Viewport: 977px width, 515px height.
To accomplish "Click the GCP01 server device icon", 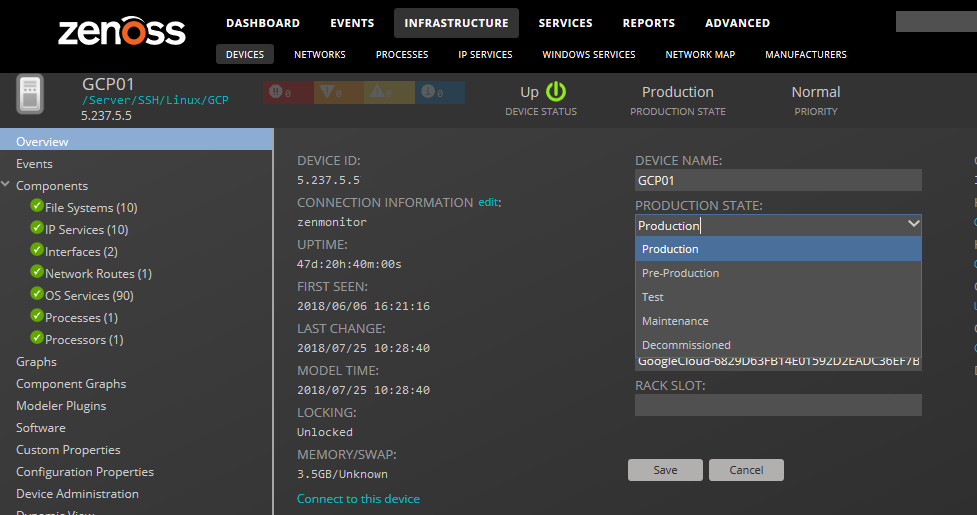I will point(30,94).
